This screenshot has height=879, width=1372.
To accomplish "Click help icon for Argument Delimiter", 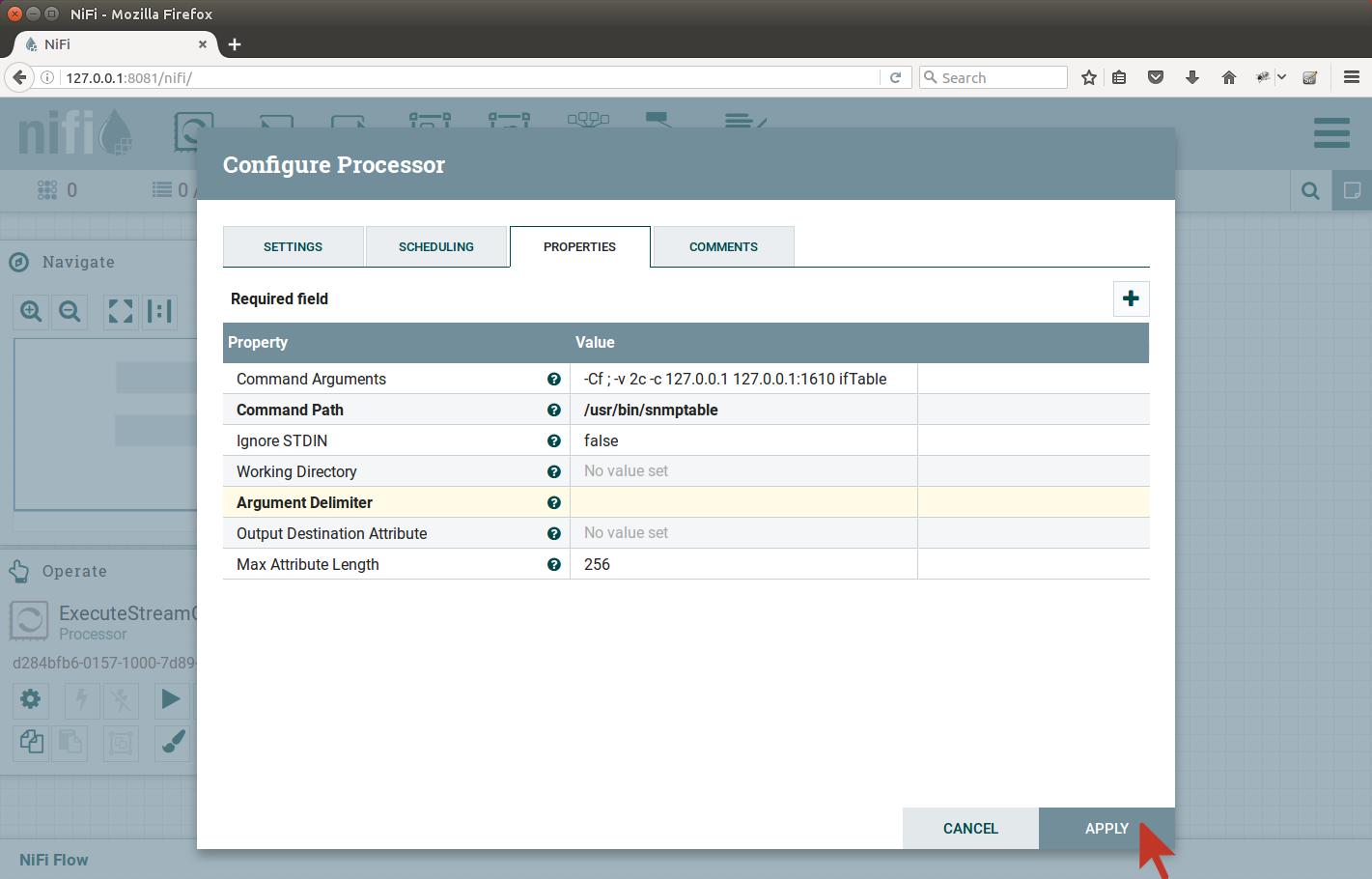I will [554, 503].
